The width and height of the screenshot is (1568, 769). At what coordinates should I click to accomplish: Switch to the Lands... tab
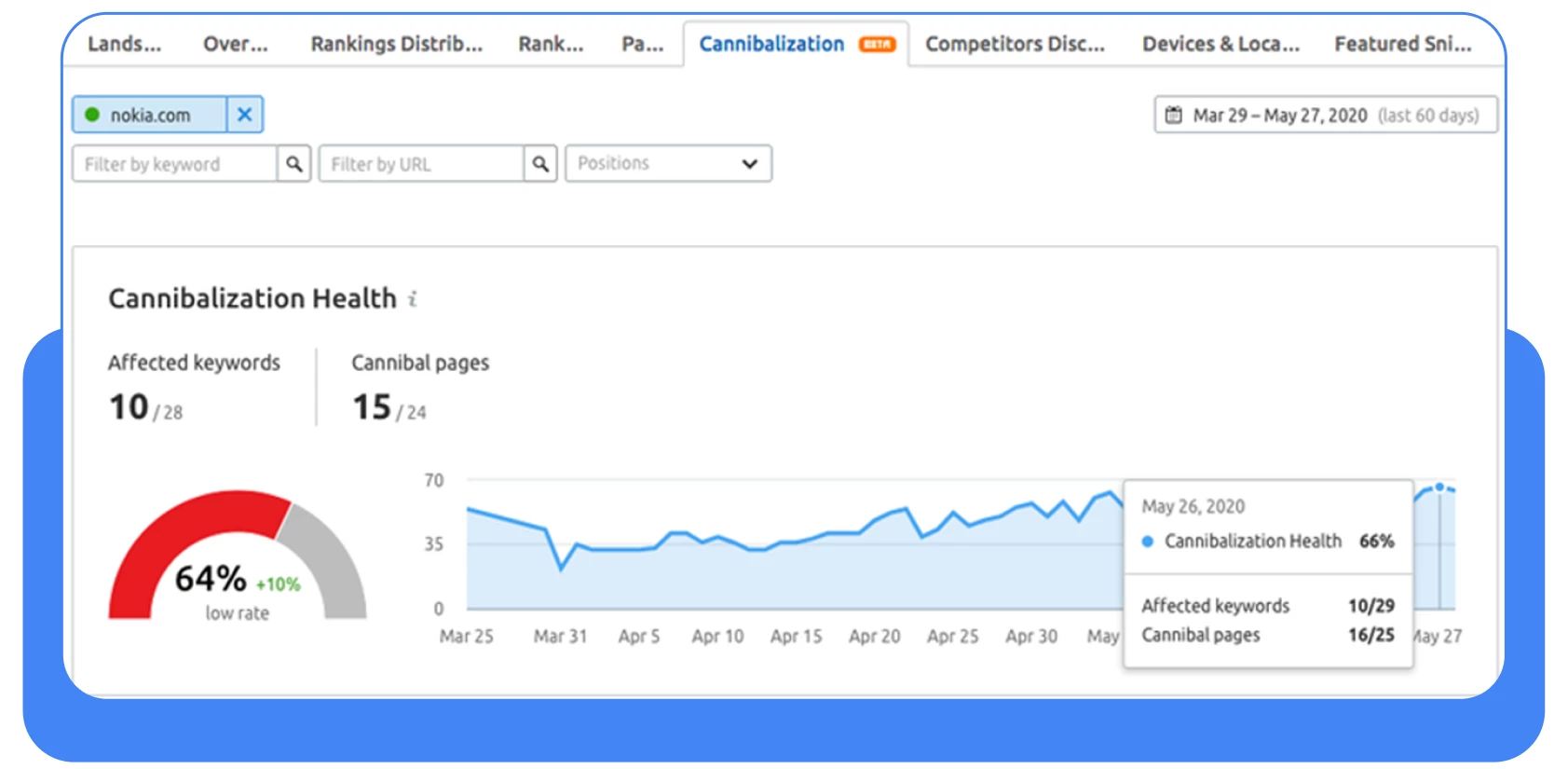[124, 44]
